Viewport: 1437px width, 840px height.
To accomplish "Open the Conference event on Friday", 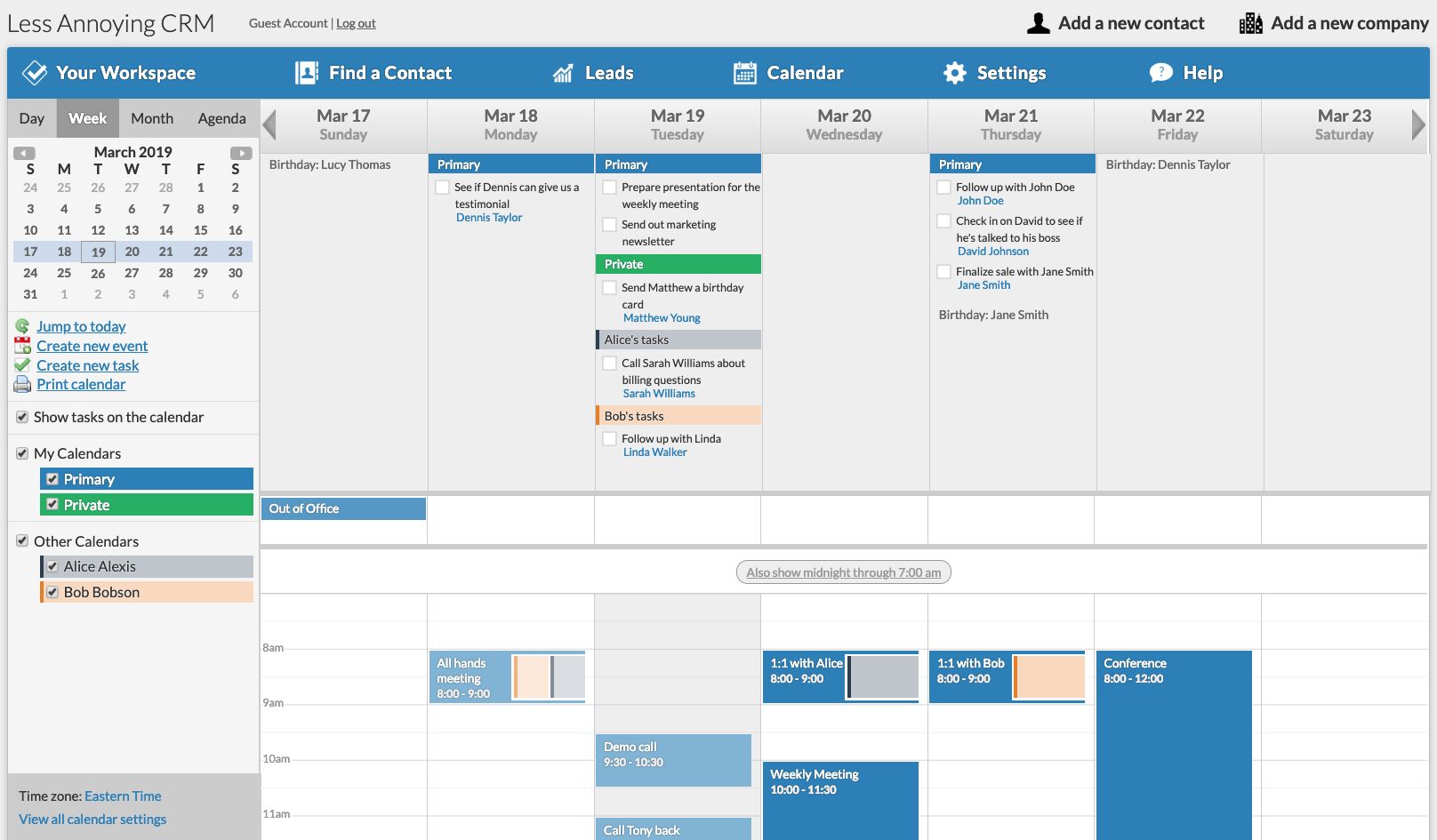I will (1174, 745).
